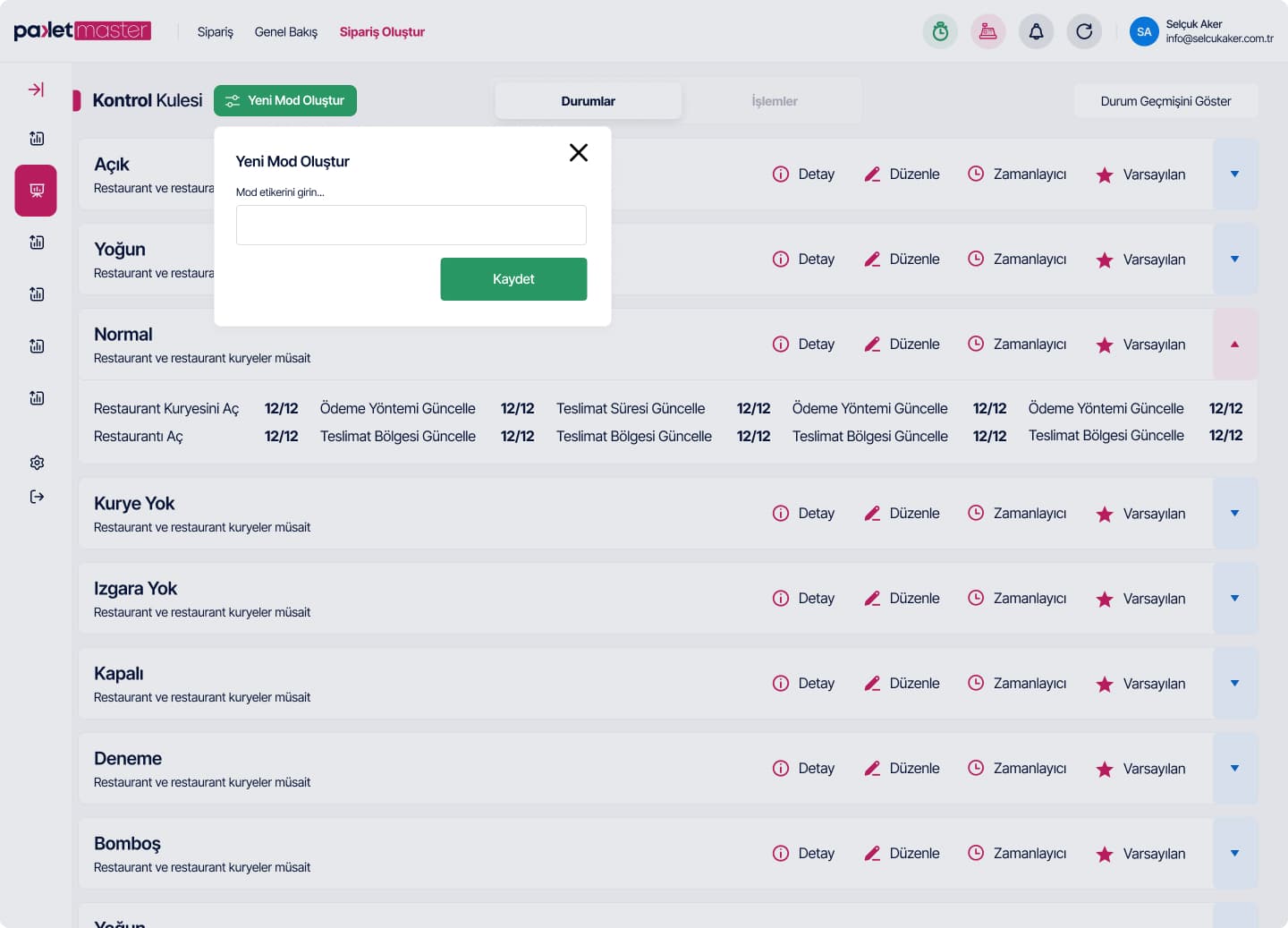Screen dimensions: 1288x928
Task: Open the pink cash register icon
Action: (988, 32)
